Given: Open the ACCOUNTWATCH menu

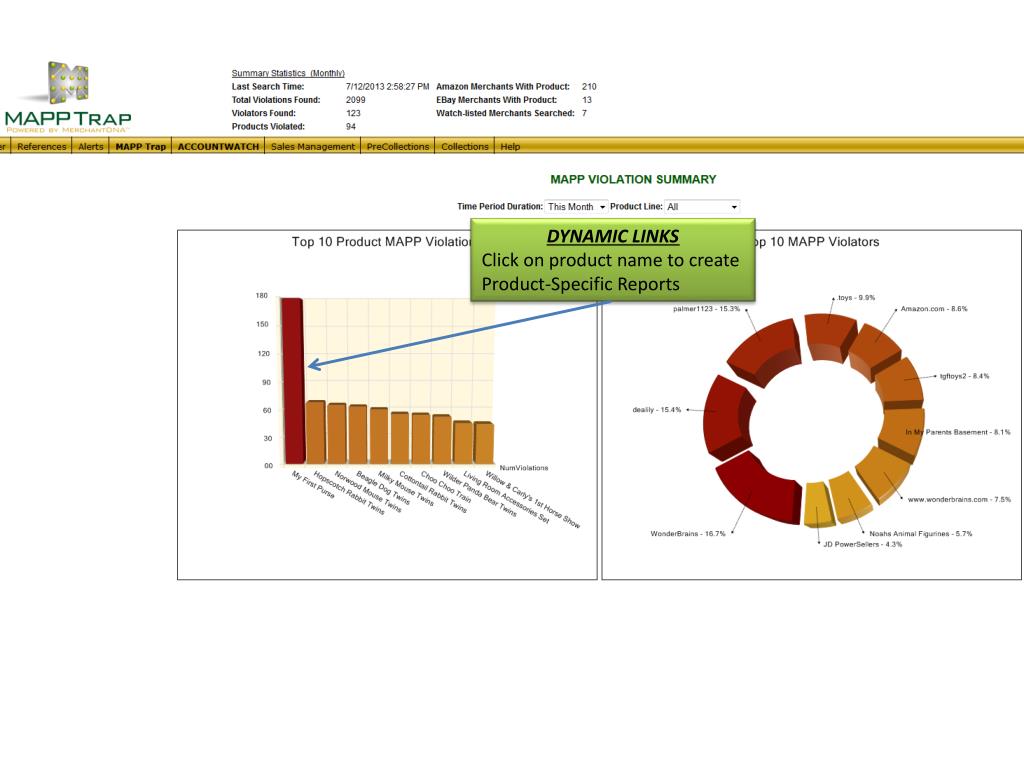Looking at the screenshot, I should tap(218, 146).
